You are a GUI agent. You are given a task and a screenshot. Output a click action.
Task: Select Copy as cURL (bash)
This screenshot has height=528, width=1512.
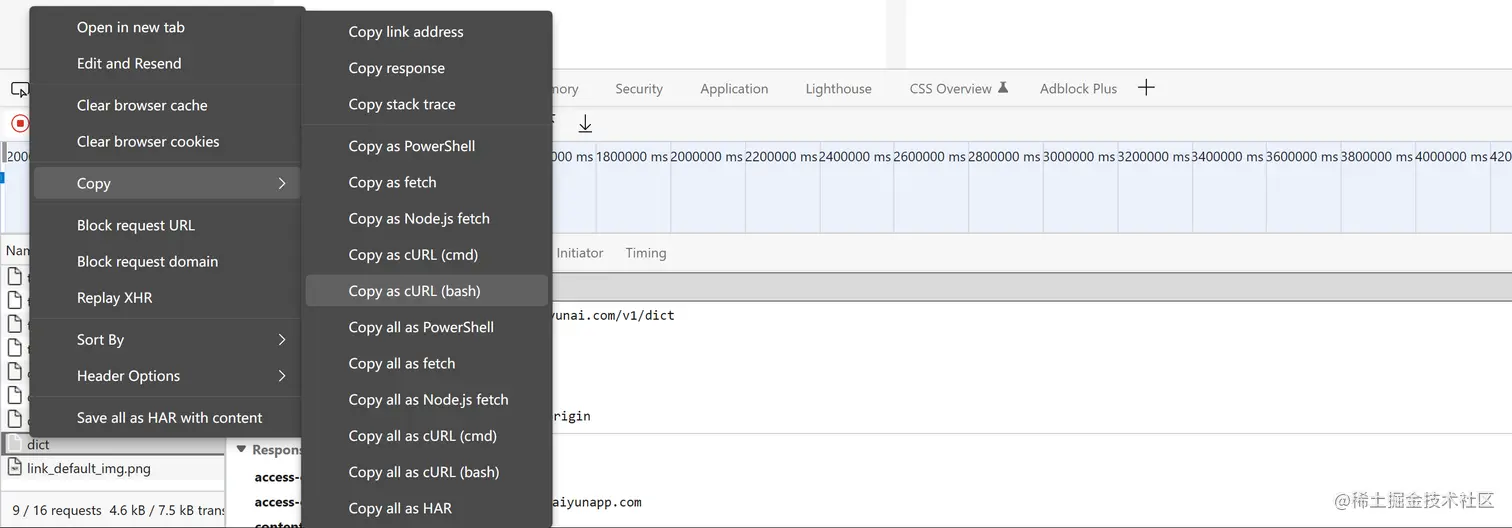point(427,291)
